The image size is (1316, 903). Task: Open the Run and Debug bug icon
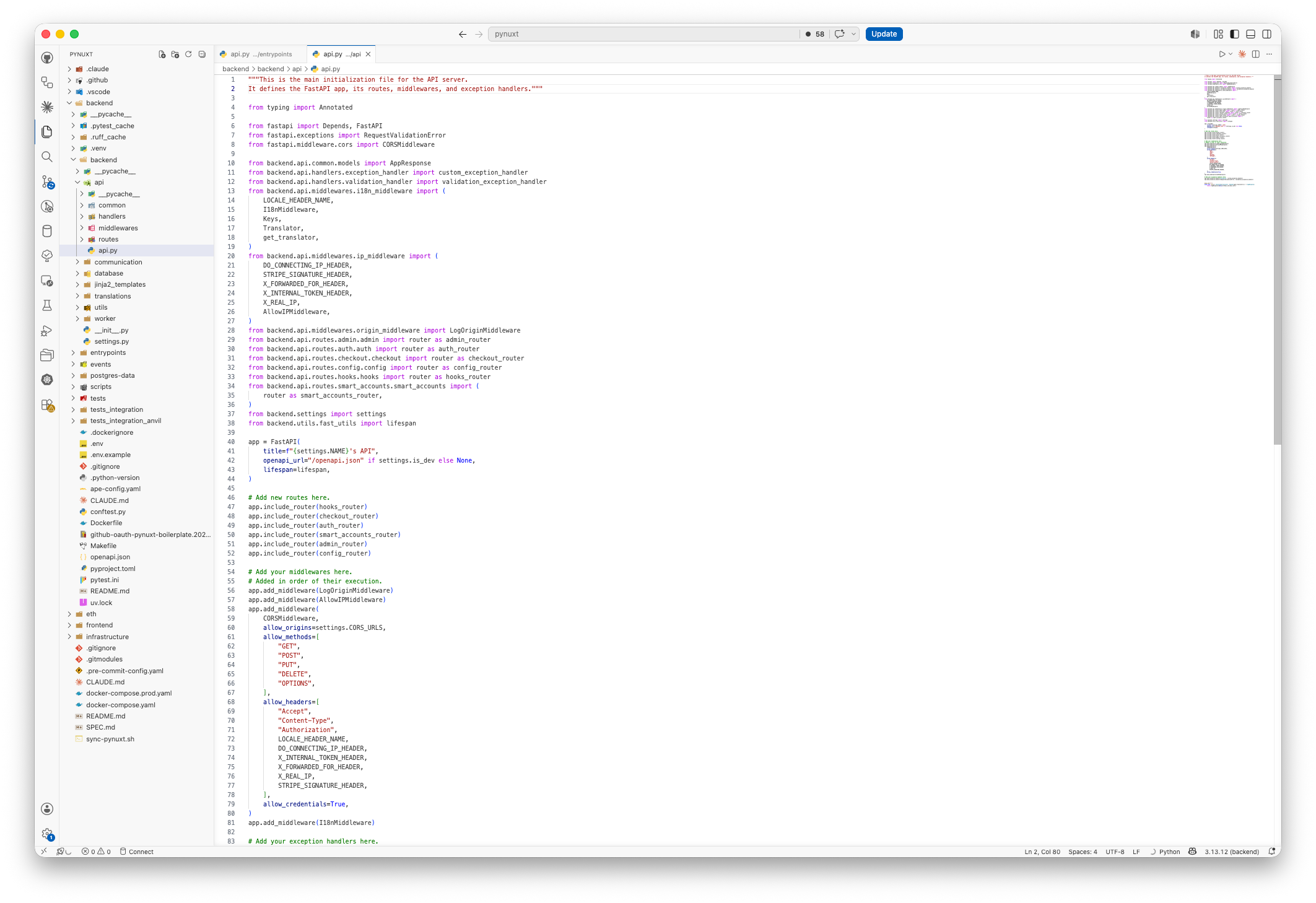click(x=47, y=330)
